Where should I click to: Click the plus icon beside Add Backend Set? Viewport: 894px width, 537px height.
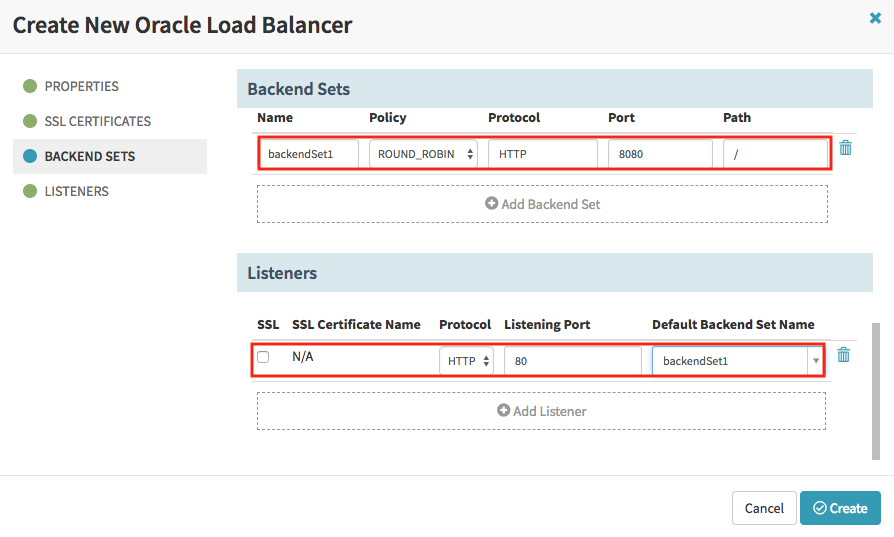click(491, 203)
